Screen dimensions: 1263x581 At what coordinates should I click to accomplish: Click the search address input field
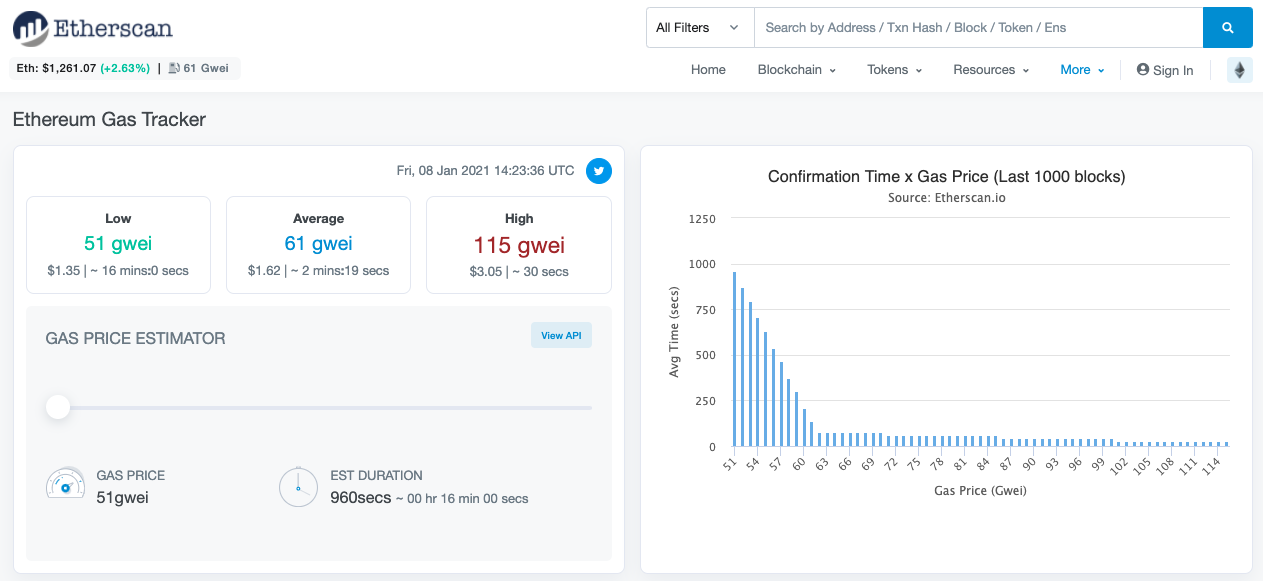tap(978, 28)
